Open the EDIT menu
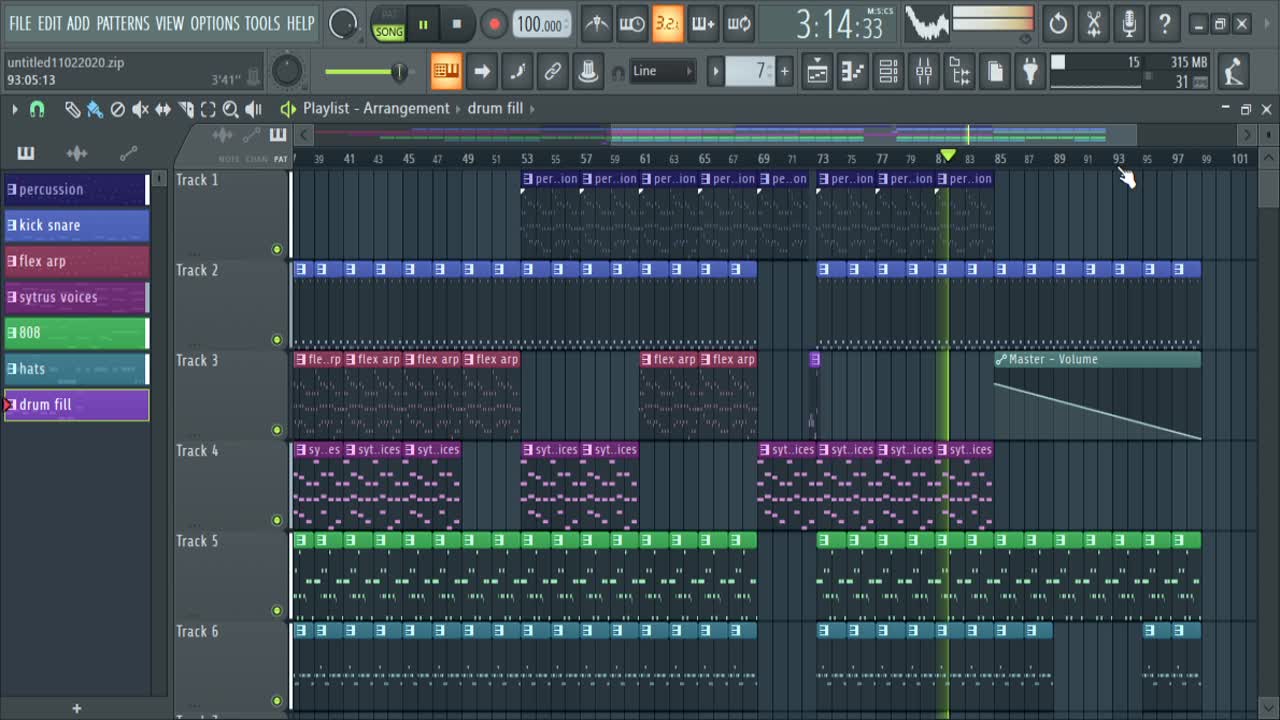Screen dimensions: 1280x720 (x=50, y=23)
